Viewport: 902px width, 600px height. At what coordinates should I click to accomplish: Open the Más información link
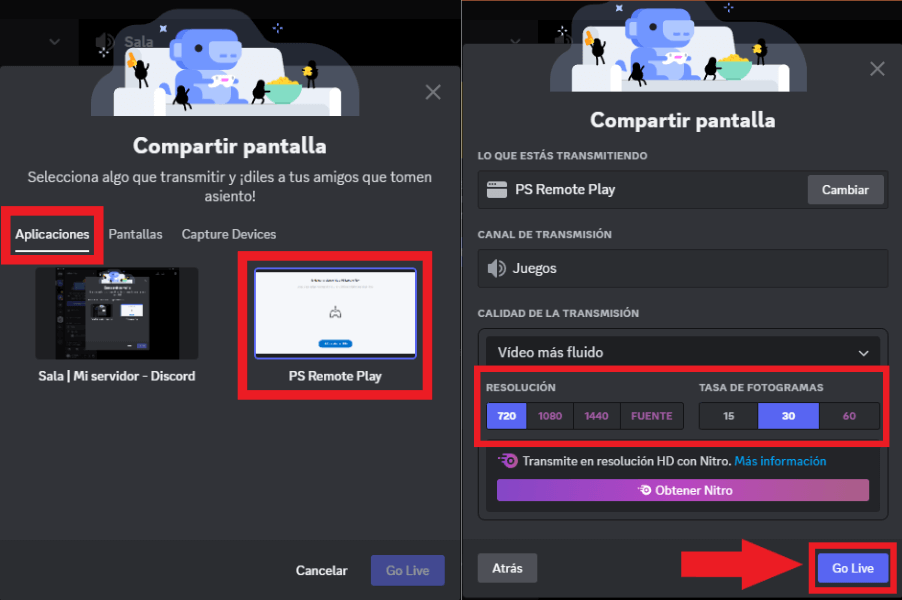tap(780, 461)
